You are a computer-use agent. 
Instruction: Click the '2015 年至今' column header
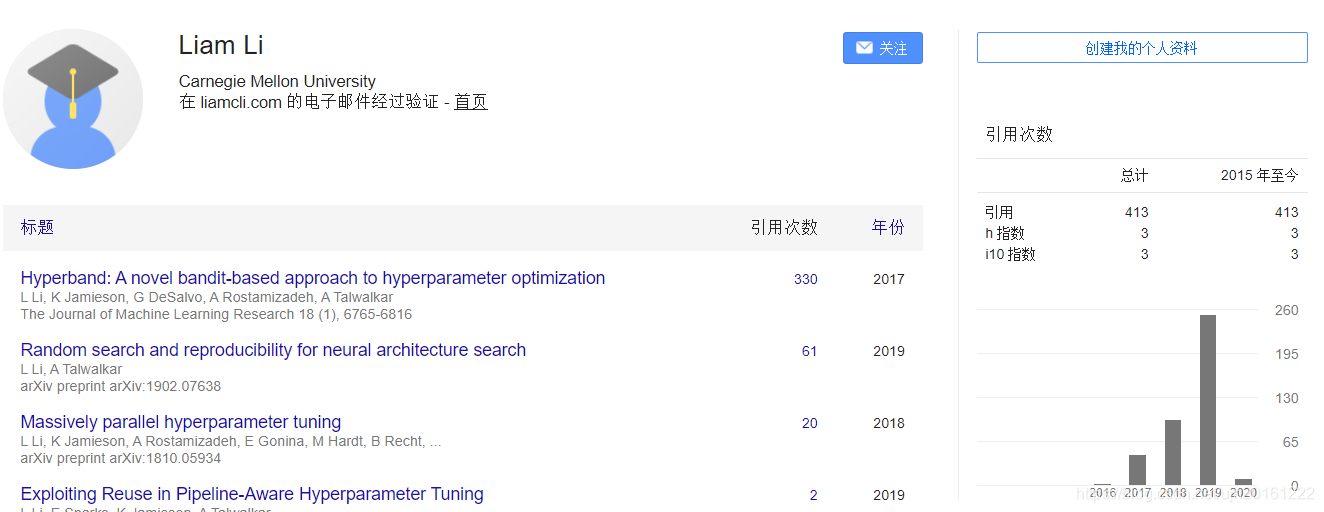tap(1259, 175)
